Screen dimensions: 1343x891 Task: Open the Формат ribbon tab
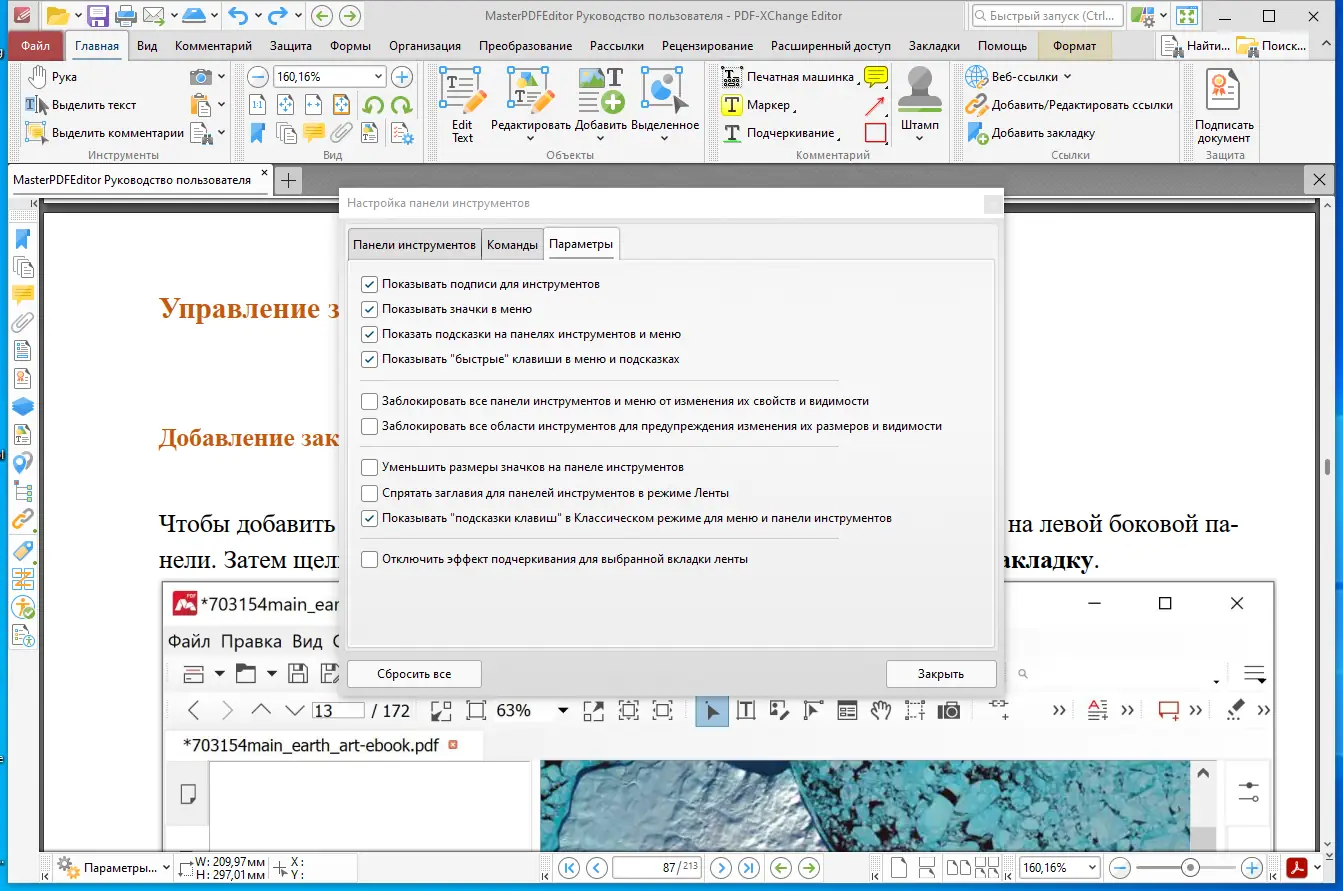tap(1077, 45)
